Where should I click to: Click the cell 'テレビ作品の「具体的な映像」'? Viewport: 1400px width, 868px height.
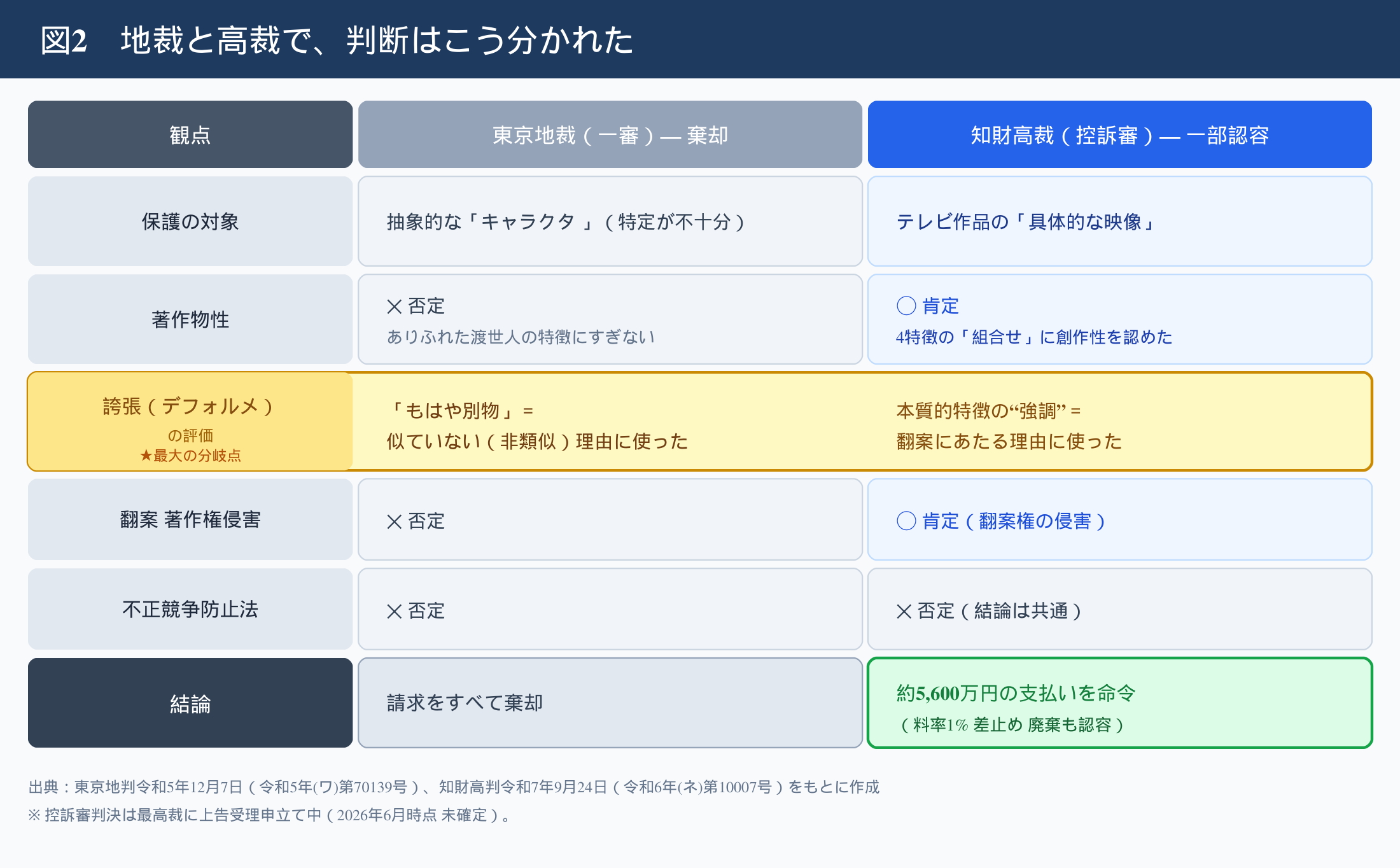(1119, 221)
